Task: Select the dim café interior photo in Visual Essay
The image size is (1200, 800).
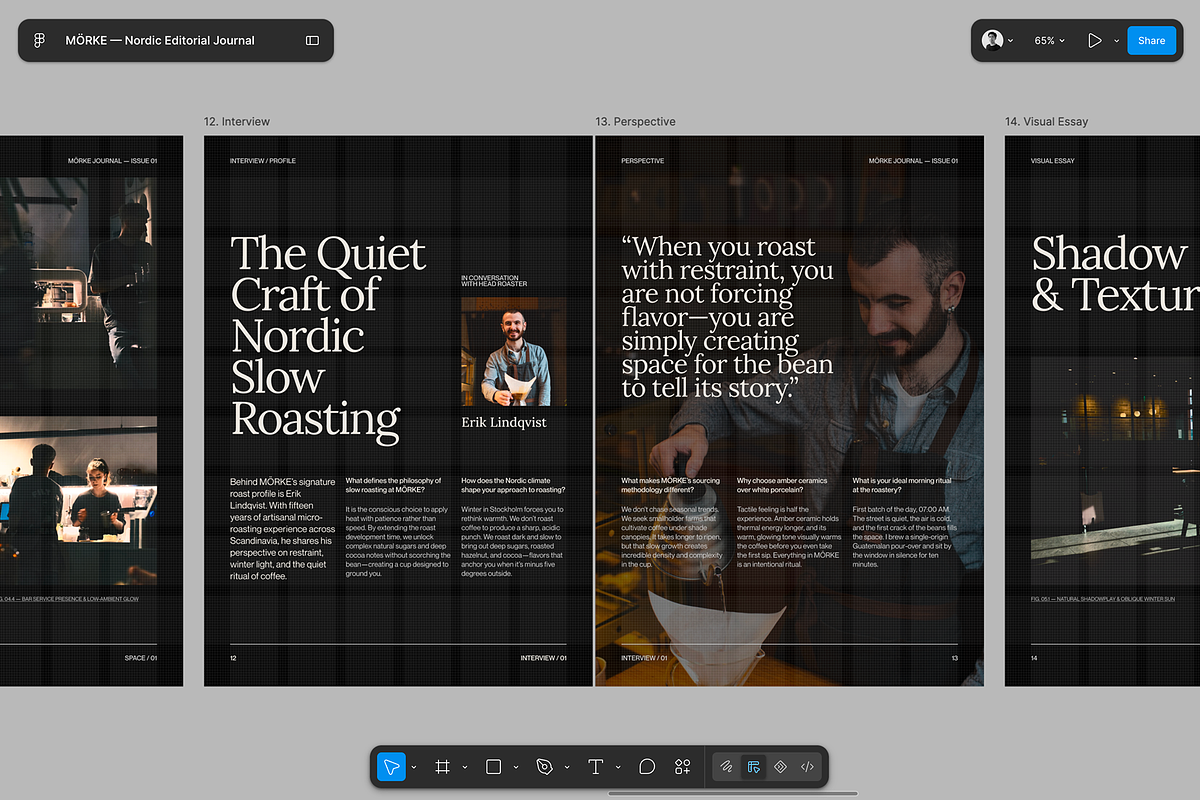Action: 1115,471
